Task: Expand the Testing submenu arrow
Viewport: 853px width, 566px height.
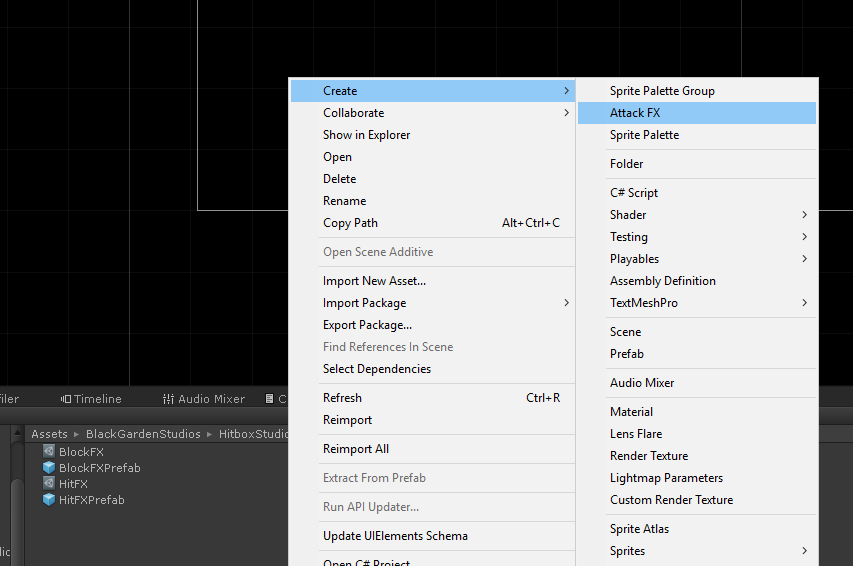Action: coord(805,237)
